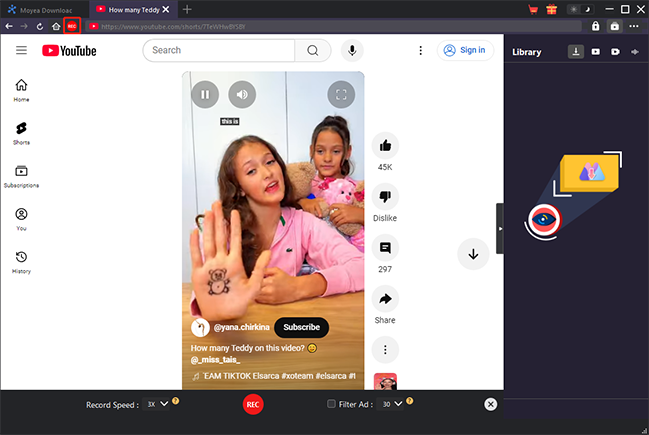Viewport: 649px width, 435px height.
Task: Open the comments with 297 replies
Action: coord(385,247)
